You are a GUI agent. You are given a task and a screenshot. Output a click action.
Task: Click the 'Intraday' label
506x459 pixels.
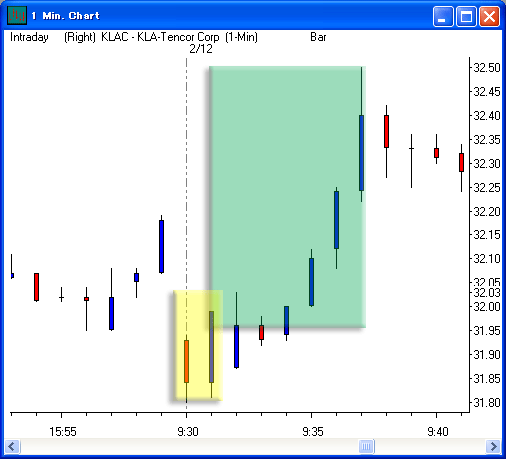pos(29,37)
